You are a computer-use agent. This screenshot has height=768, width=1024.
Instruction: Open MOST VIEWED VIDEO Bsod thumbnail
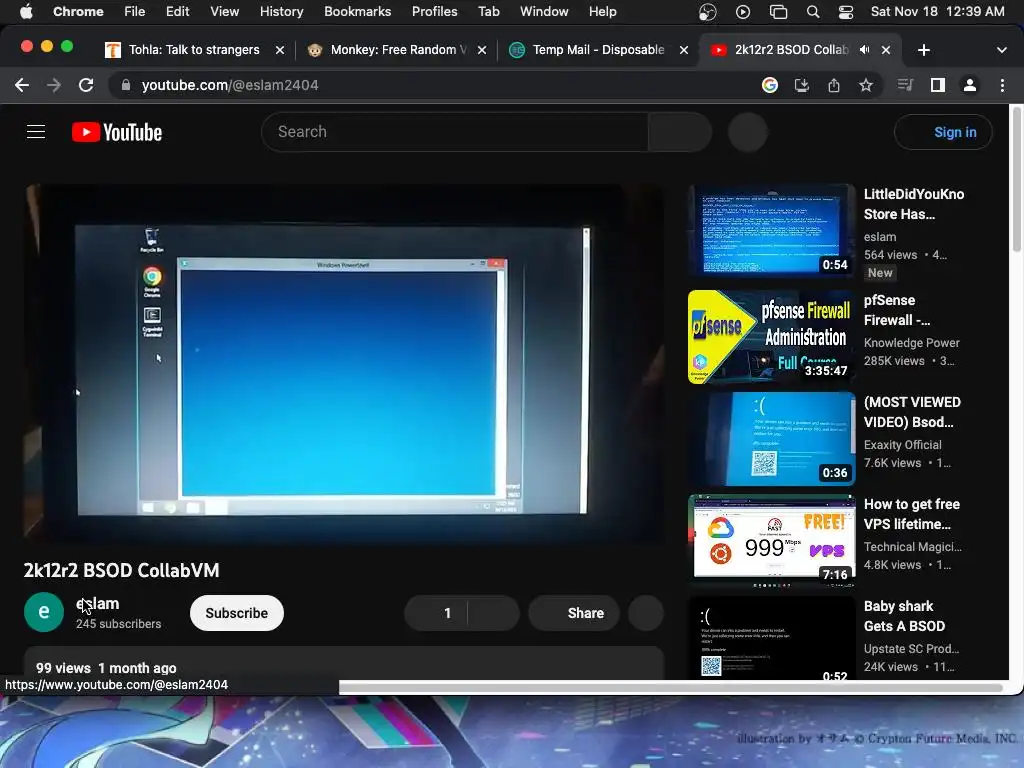[771, 439]
